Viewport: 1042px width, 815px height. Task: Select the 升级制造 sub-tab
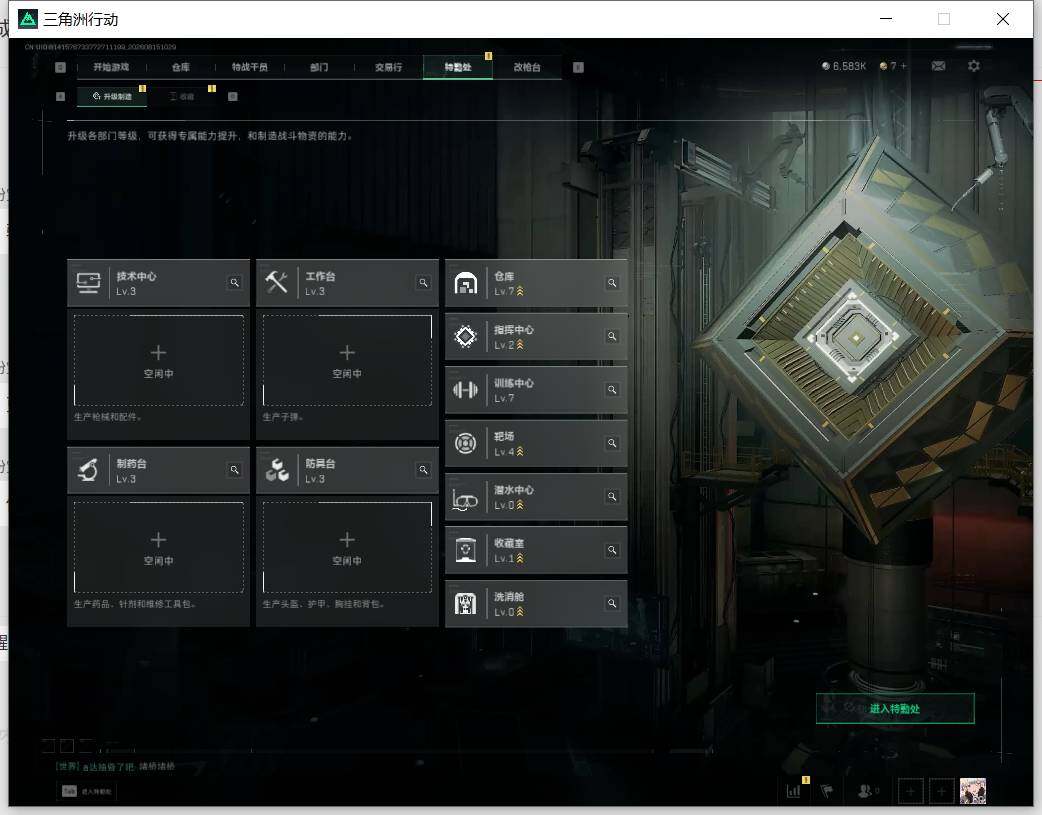click(x=112, y=96)
